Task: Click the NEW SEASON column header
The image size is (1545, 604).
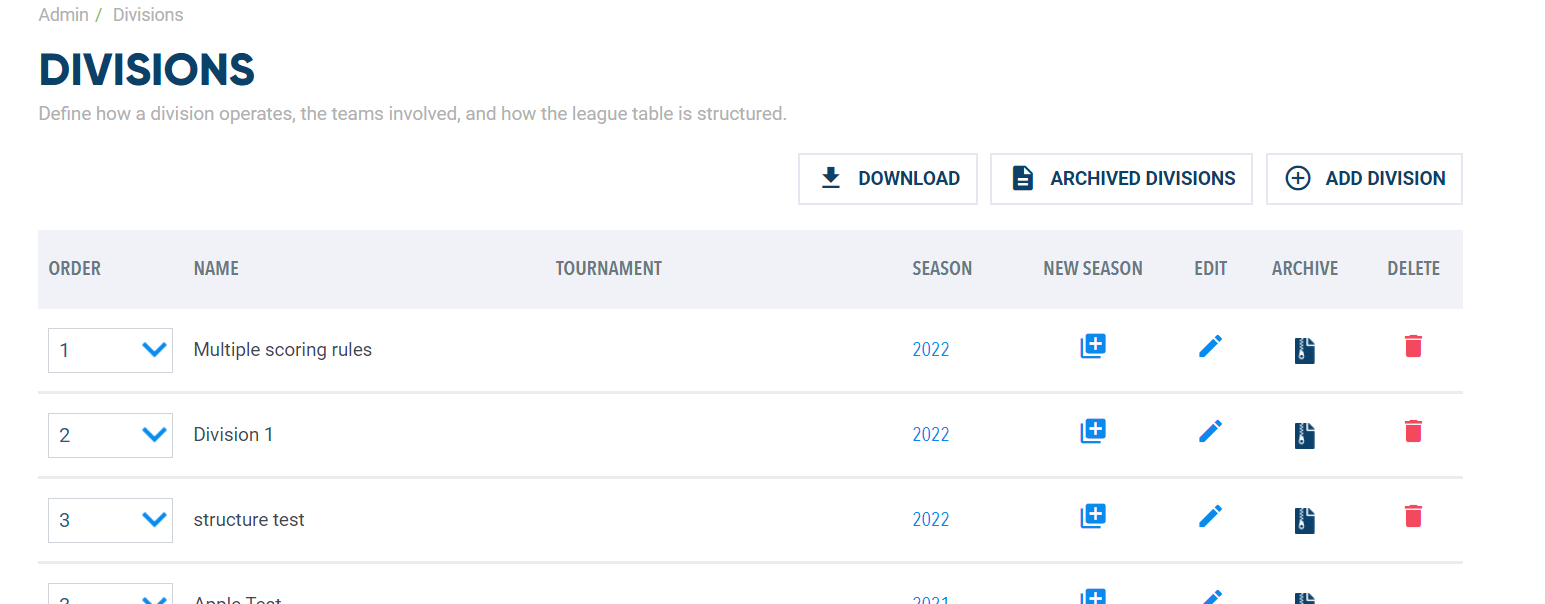Action: pyautogui.click(x=1093, y=268)
